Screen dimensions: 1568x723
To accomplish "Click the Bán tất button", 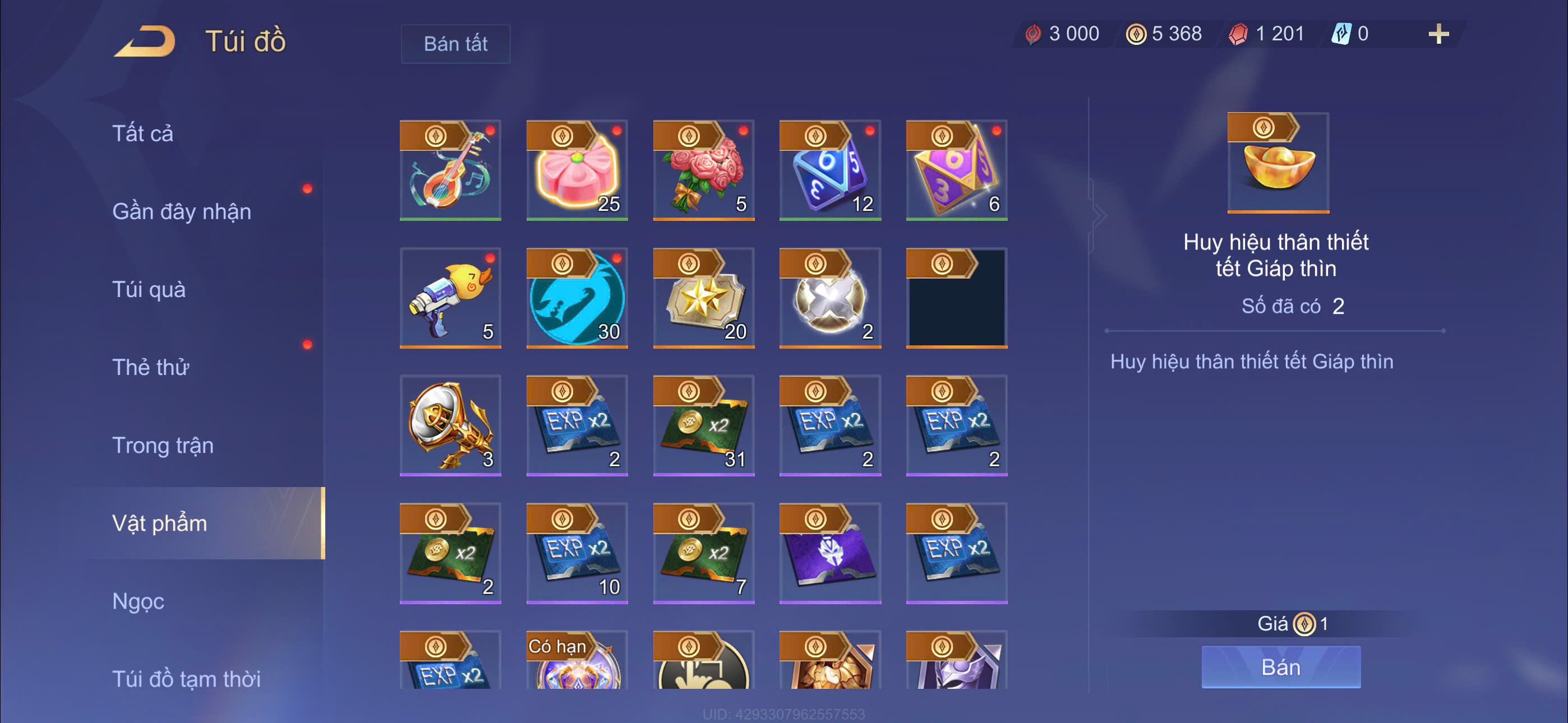I will click(455, 44).
